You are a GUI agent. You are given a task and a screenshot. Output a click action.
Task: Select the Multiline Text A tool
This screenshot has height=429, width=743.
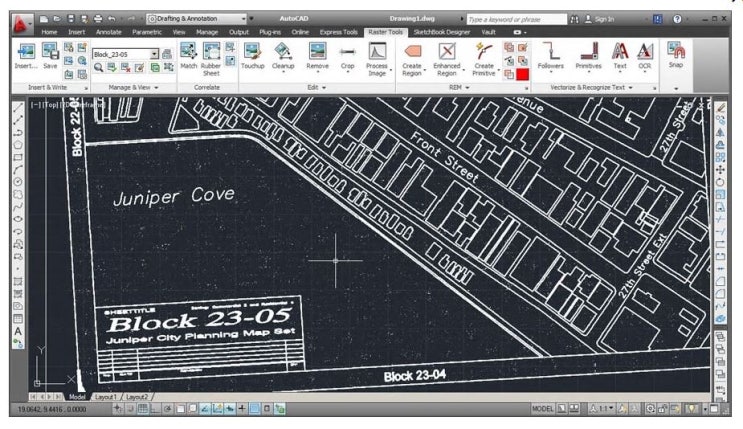pos(18,331)
